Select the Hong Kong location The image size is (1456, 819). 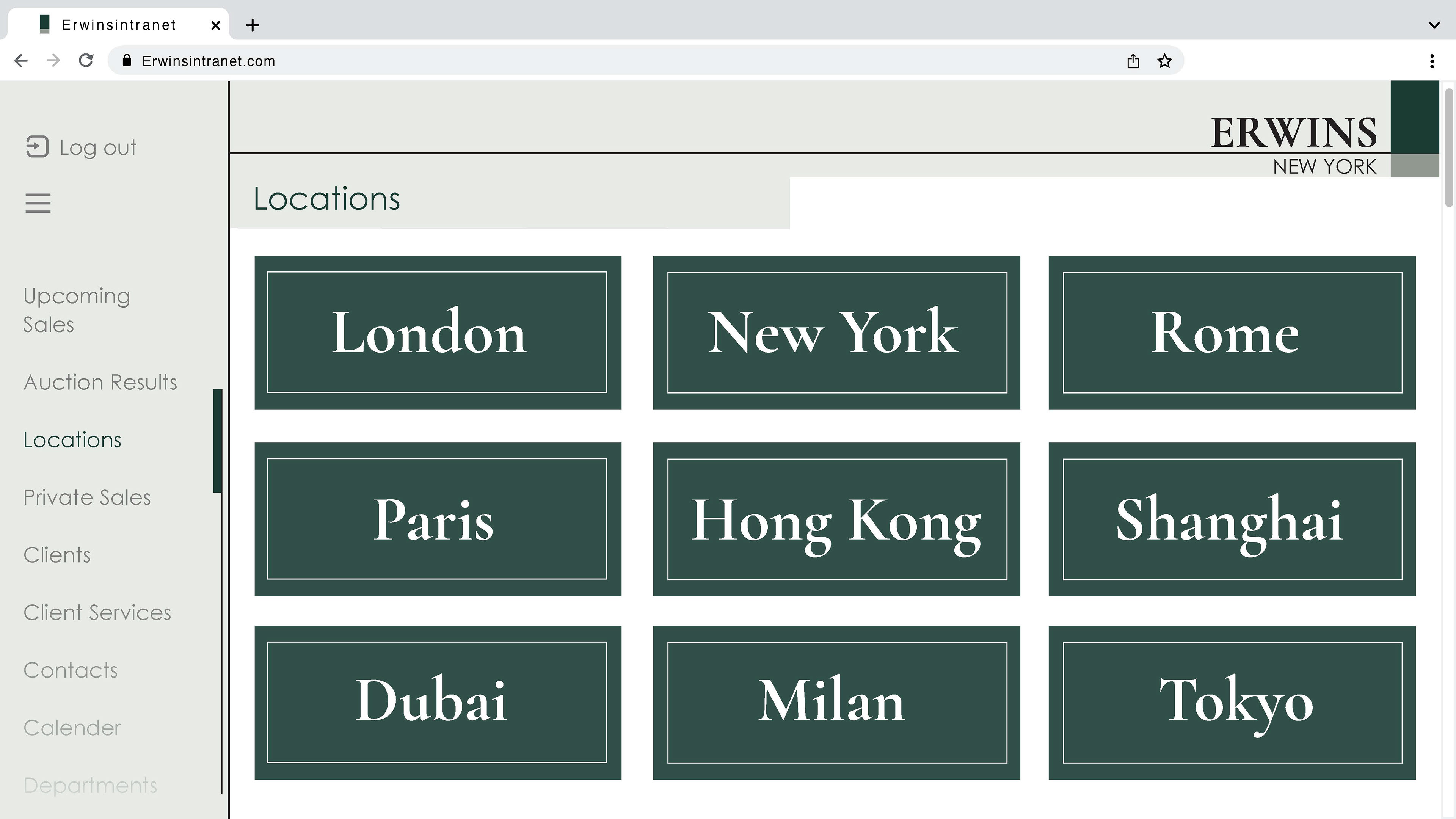(x=836, y=519)
